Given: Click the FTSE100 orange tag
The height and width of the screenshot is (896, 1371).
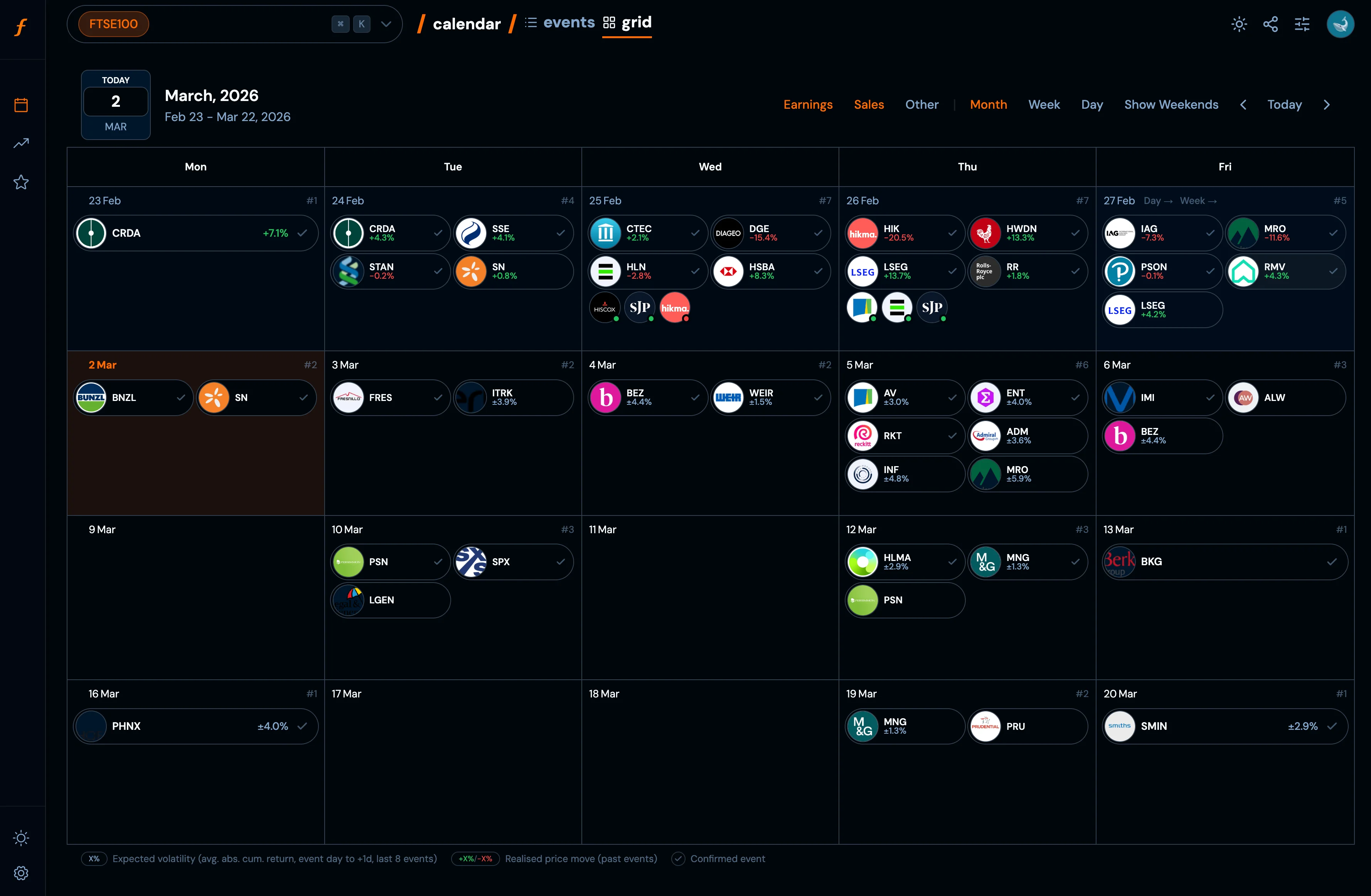Looking at the screenshot, I should pyautogui.click(x=113, y=24).
